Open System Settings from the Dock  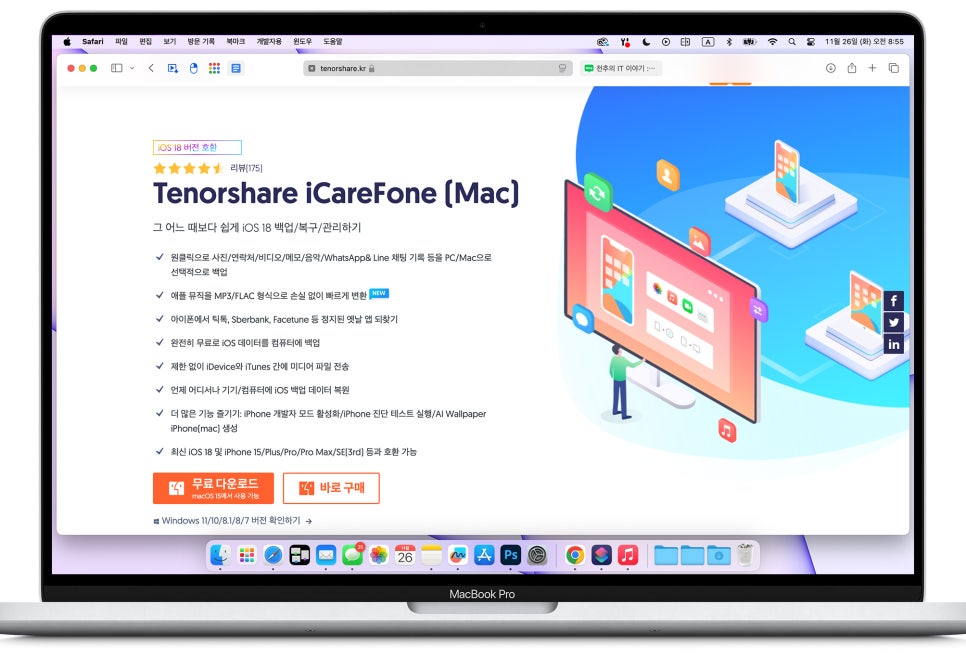[x=537, y=555]
